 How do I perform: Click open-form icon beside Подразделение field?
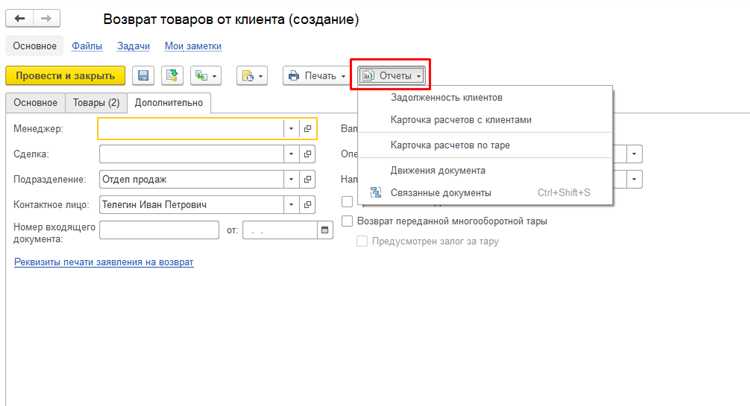(x=308, y=179)
